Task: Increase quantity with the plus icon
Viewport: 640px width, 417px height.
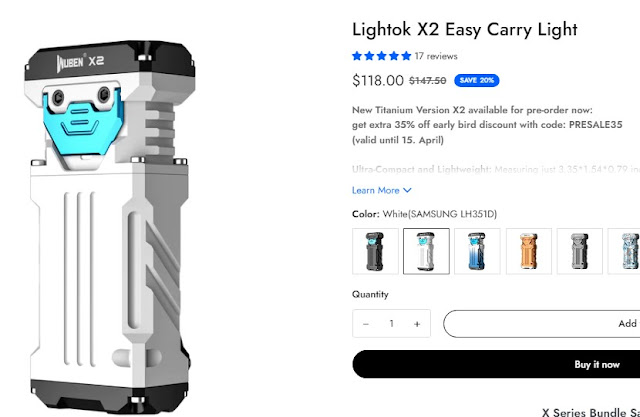Action: click(x=417, y=324)
